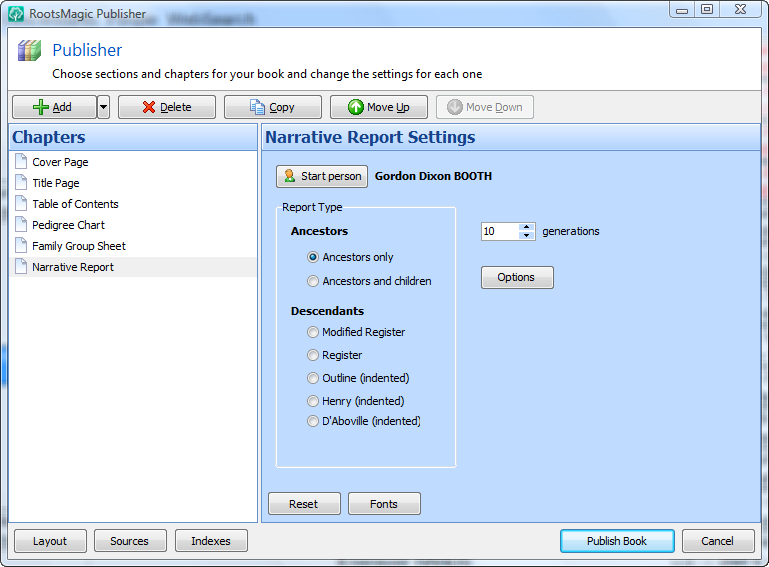Click the Publisher books icon
The width and height of the screenshot is (769, 567).
29,51
